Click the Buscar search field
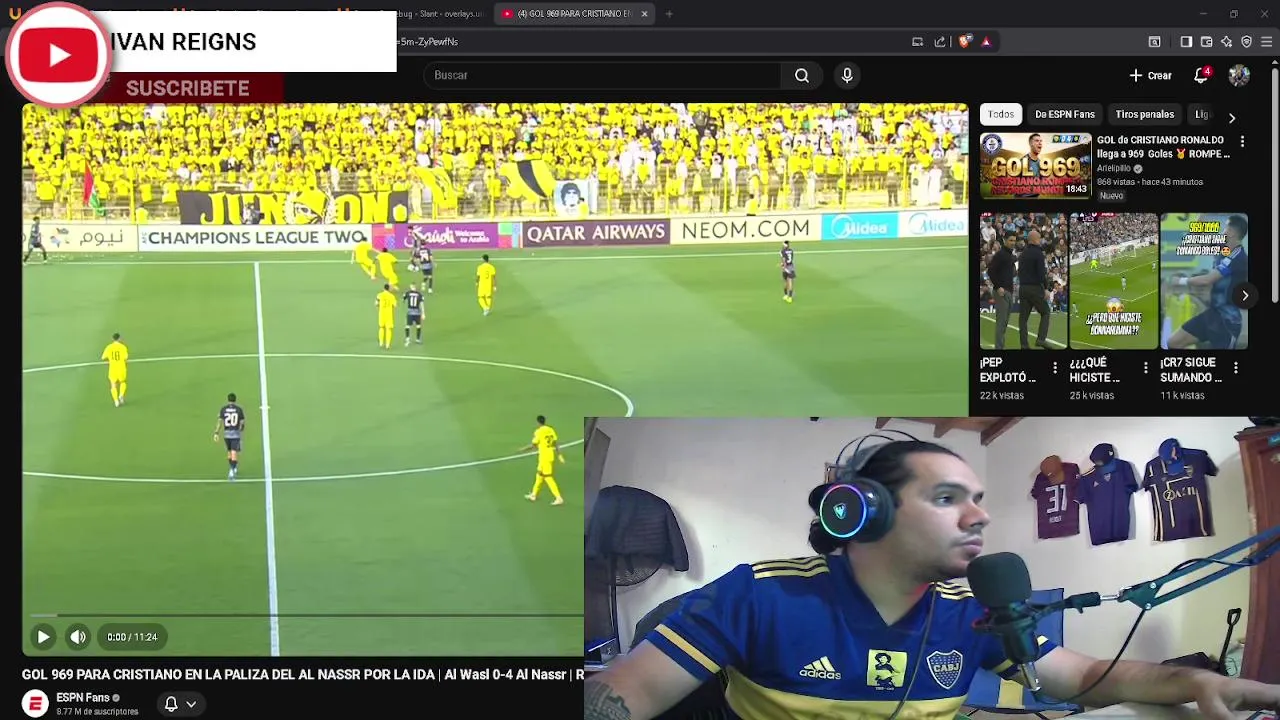The image size is (1280, 720). pyautogui.click(x=603, y=75)
